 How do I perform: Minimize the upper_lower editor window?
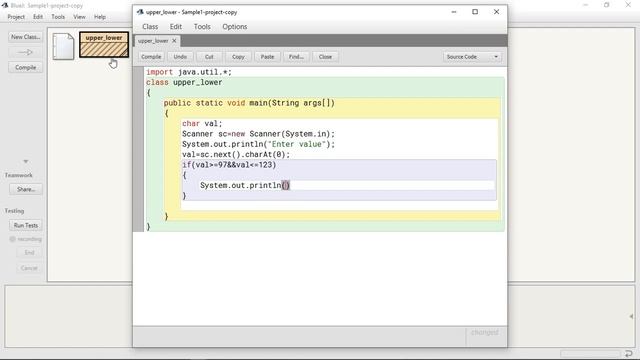[453, 12]
